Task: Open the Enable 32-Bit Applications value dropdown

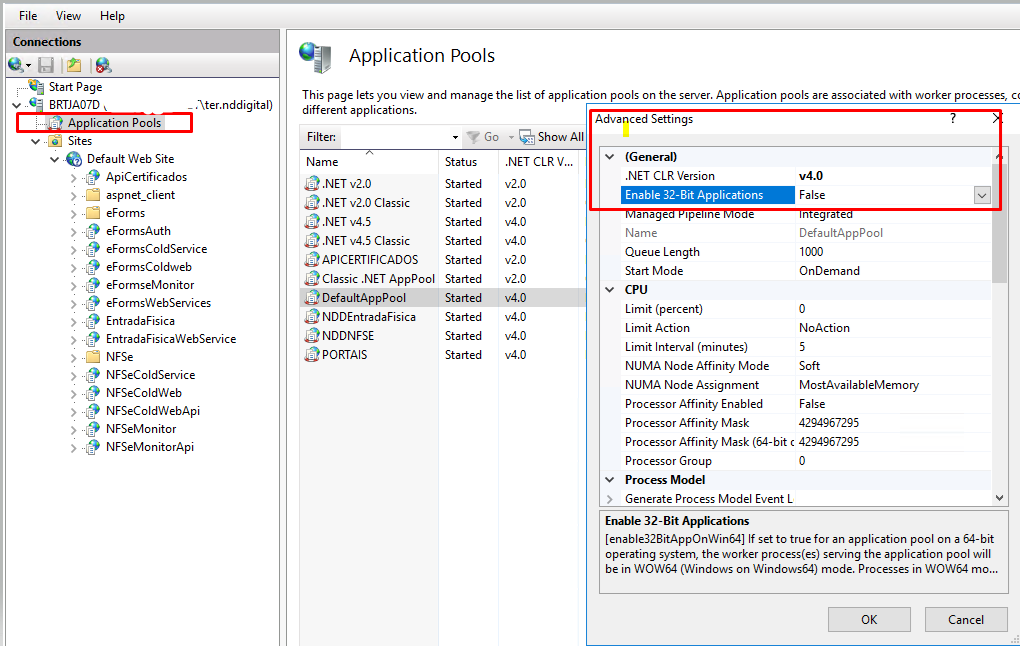Action: [981, 196]
